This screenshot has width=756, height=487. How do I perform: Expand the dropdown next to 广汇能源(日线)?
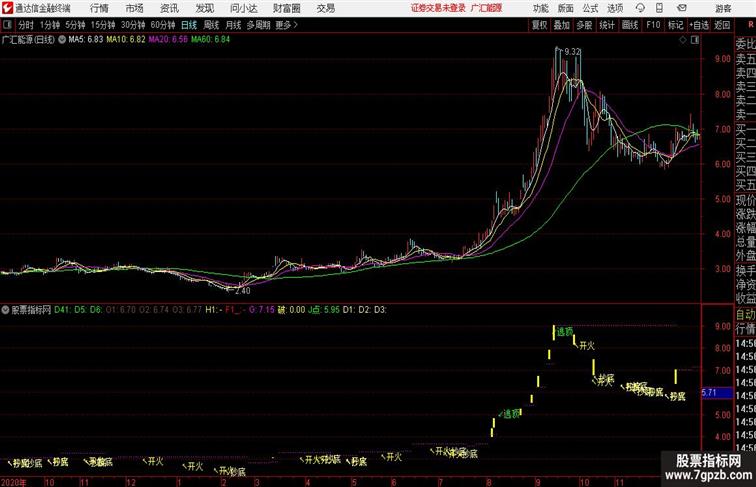62,40
